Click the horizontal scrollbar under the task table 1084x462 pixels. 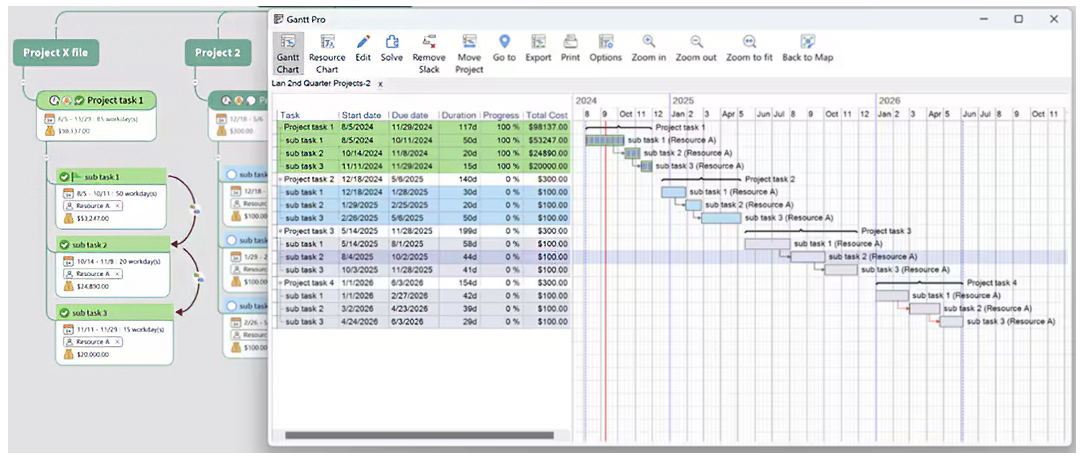point(420,435)
